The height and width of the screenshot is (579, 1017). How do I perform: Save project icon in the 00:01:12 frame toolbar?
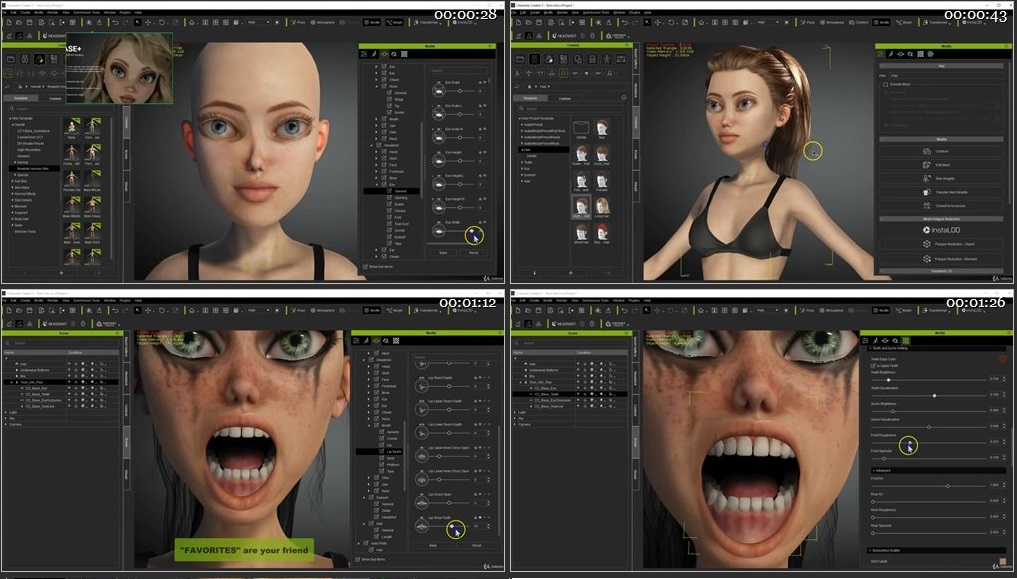(x=30, y=310)
